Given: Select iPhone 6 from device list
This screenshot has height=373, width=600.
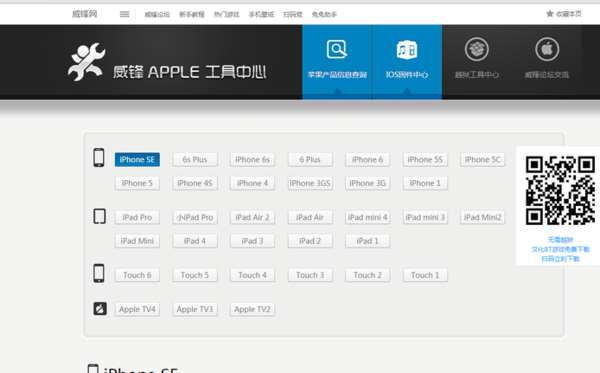Looking at the screenshot, I should click(367, 160).
